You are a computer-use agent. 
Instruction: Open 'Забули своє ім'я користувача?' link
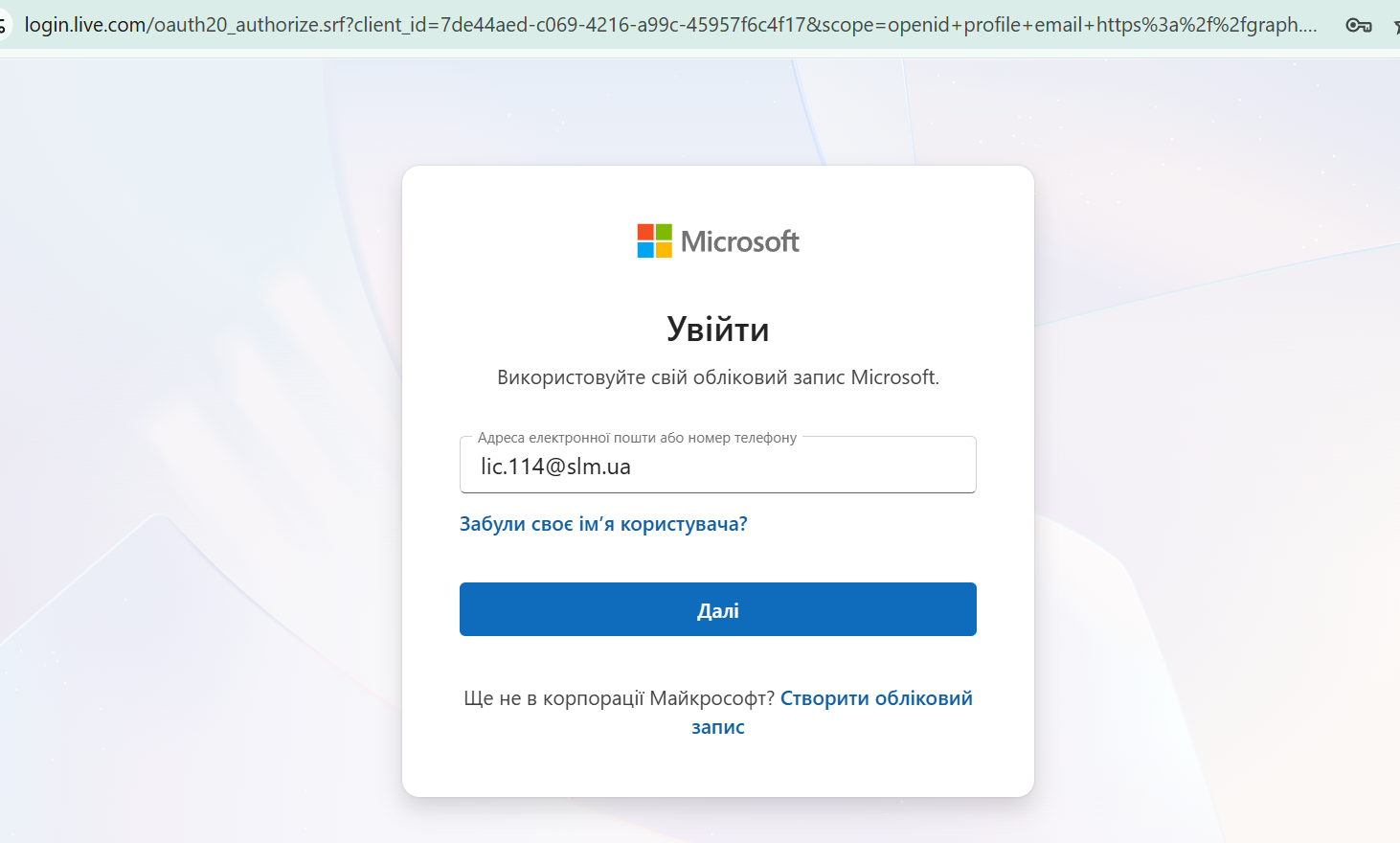[603, 524]
